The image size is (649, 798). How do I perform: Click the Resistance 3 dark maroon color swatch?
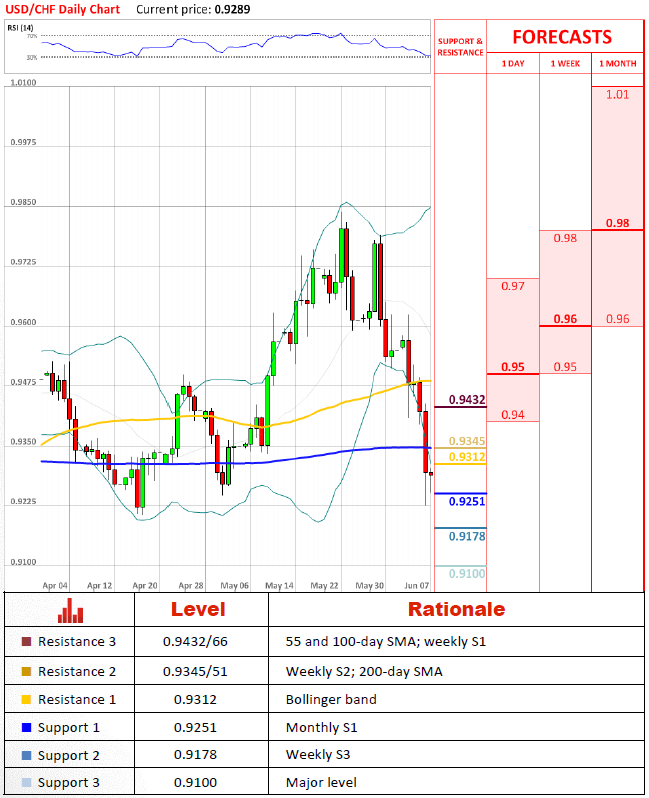point(26,643)
